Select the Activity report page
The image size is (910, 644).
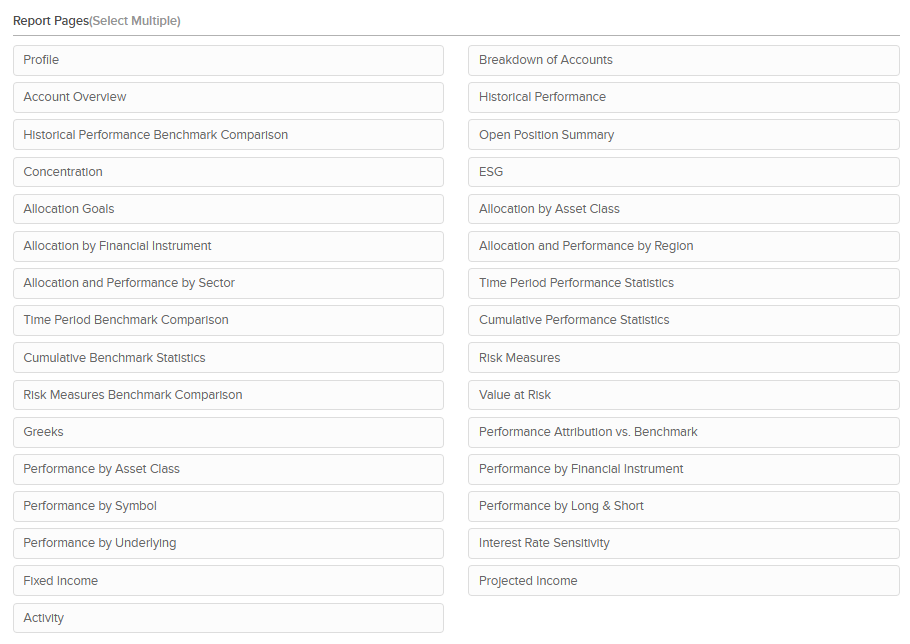(228, 618)
